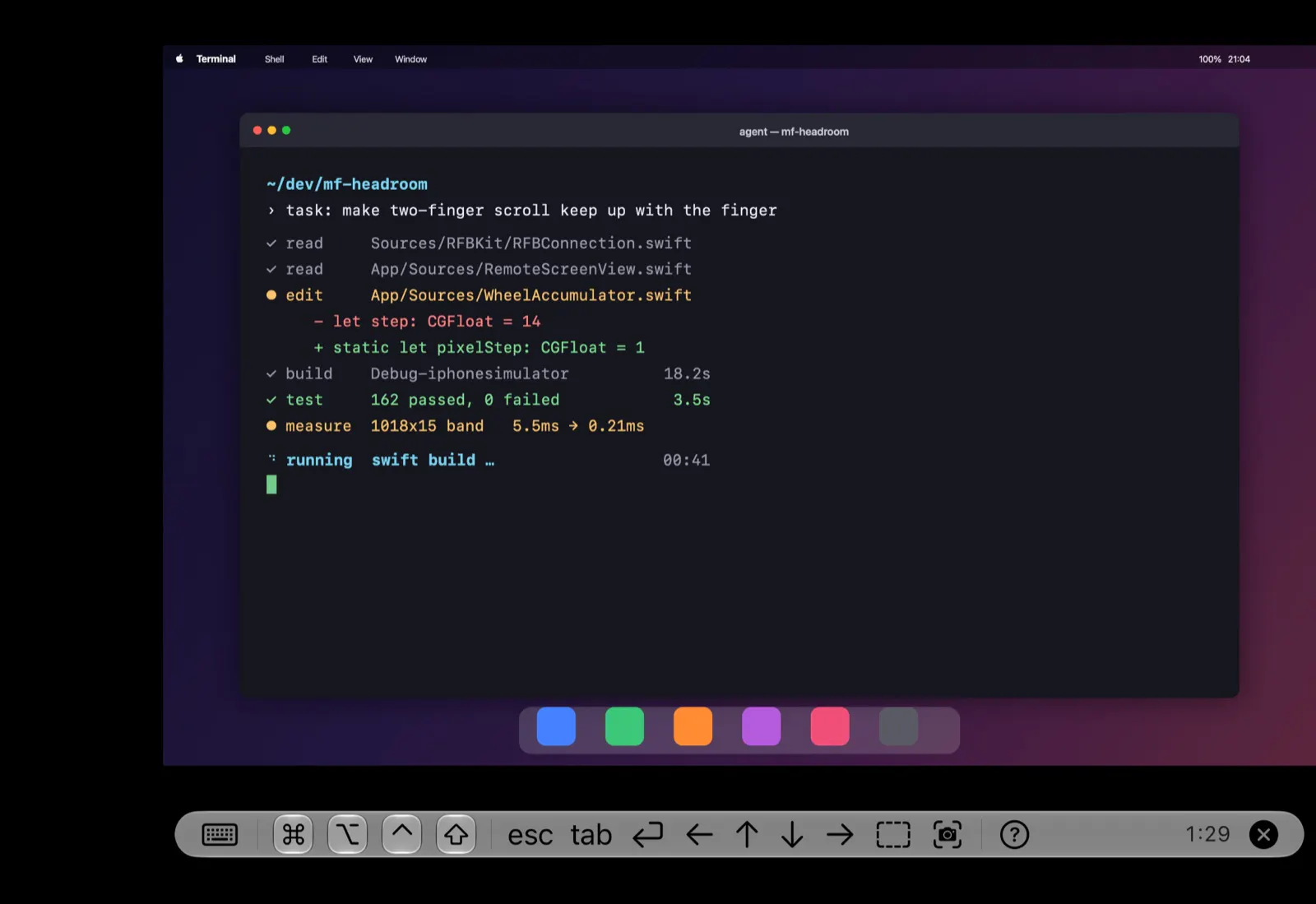Toggle the Command modifier key
This screenshot has width=1316, height=904.
293,835
